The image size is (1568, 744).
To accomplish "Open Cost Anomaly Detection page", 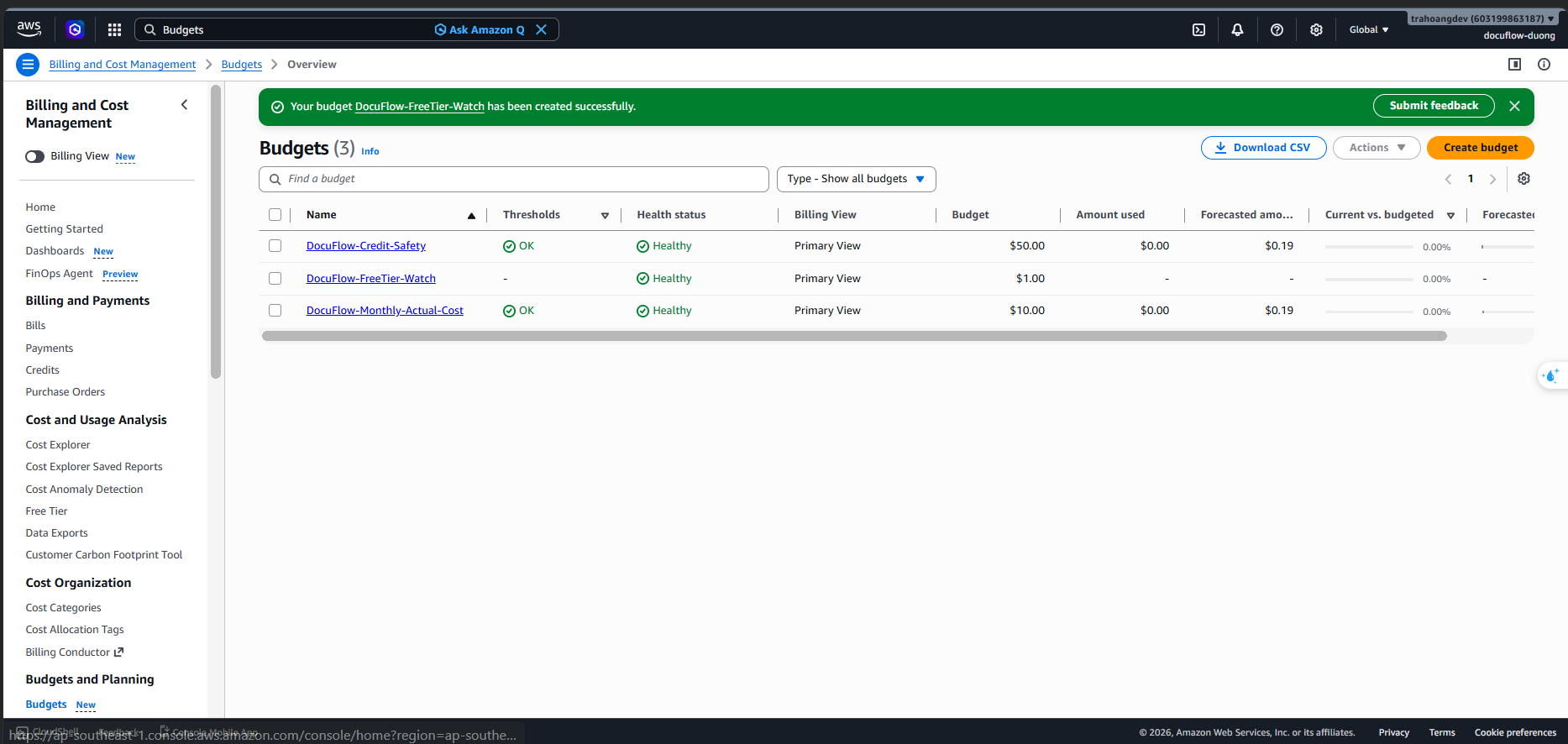I will click(x=84, y=490).
